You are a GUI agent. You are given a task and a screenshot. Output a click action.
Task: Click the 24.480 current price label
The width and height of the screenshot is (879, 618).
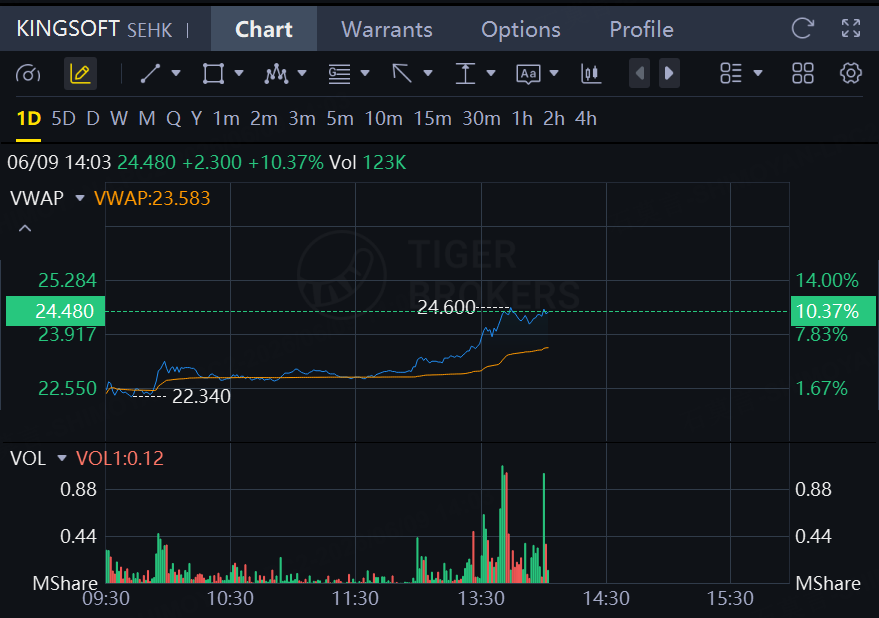click(x=55, y=311)
